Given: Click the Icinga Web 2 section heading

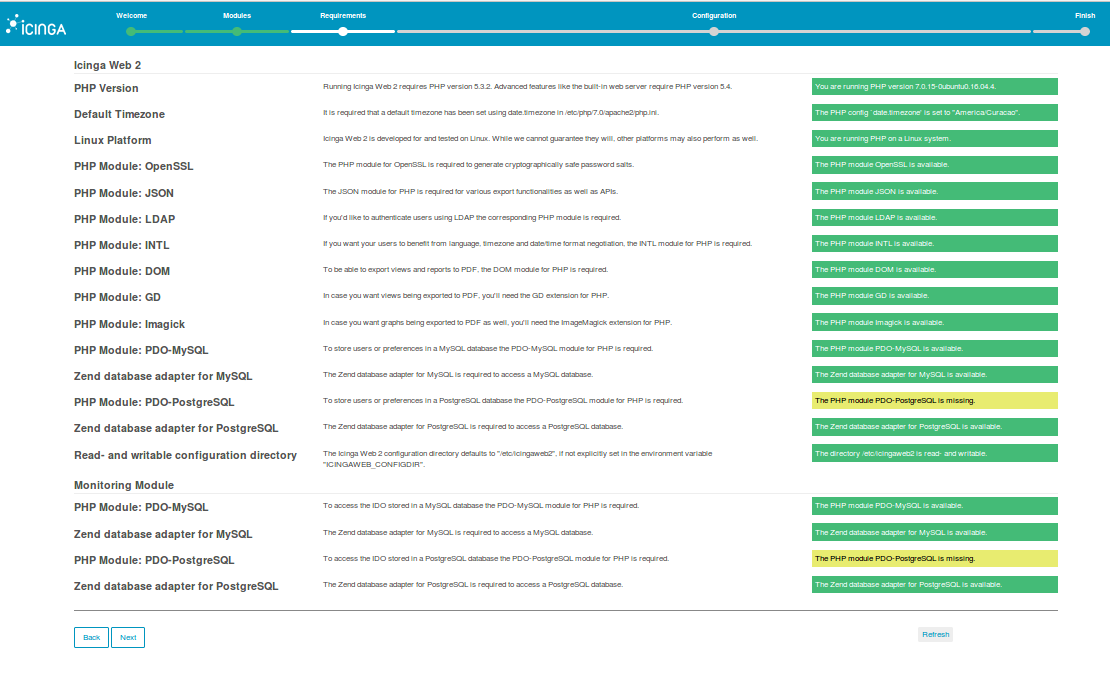Looking at the screenshot, I should [x=108, y=65].
